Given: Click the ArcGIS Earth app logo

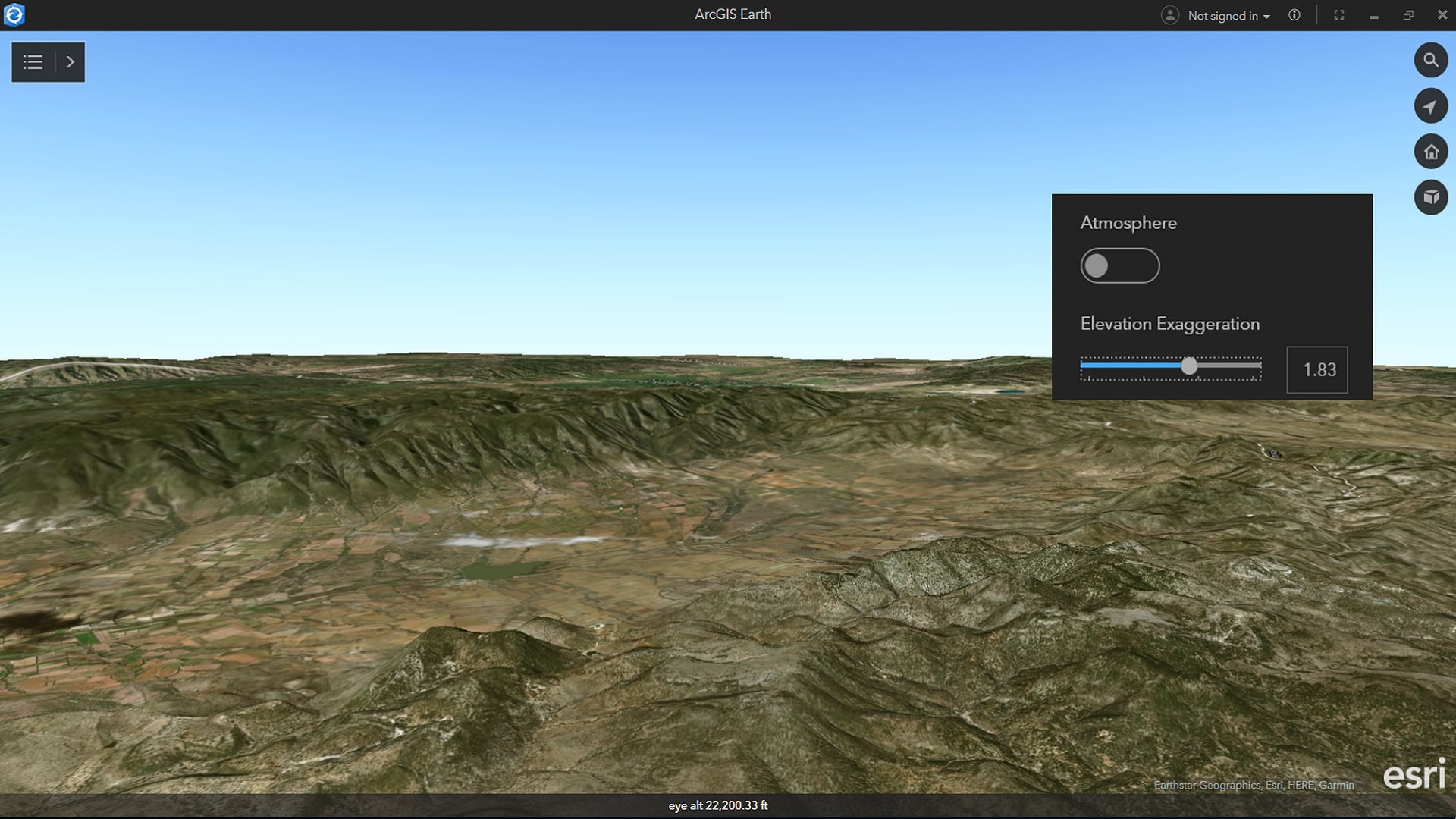Looking at the screenshot, I should pyautogui.click(x=15, y=14).
